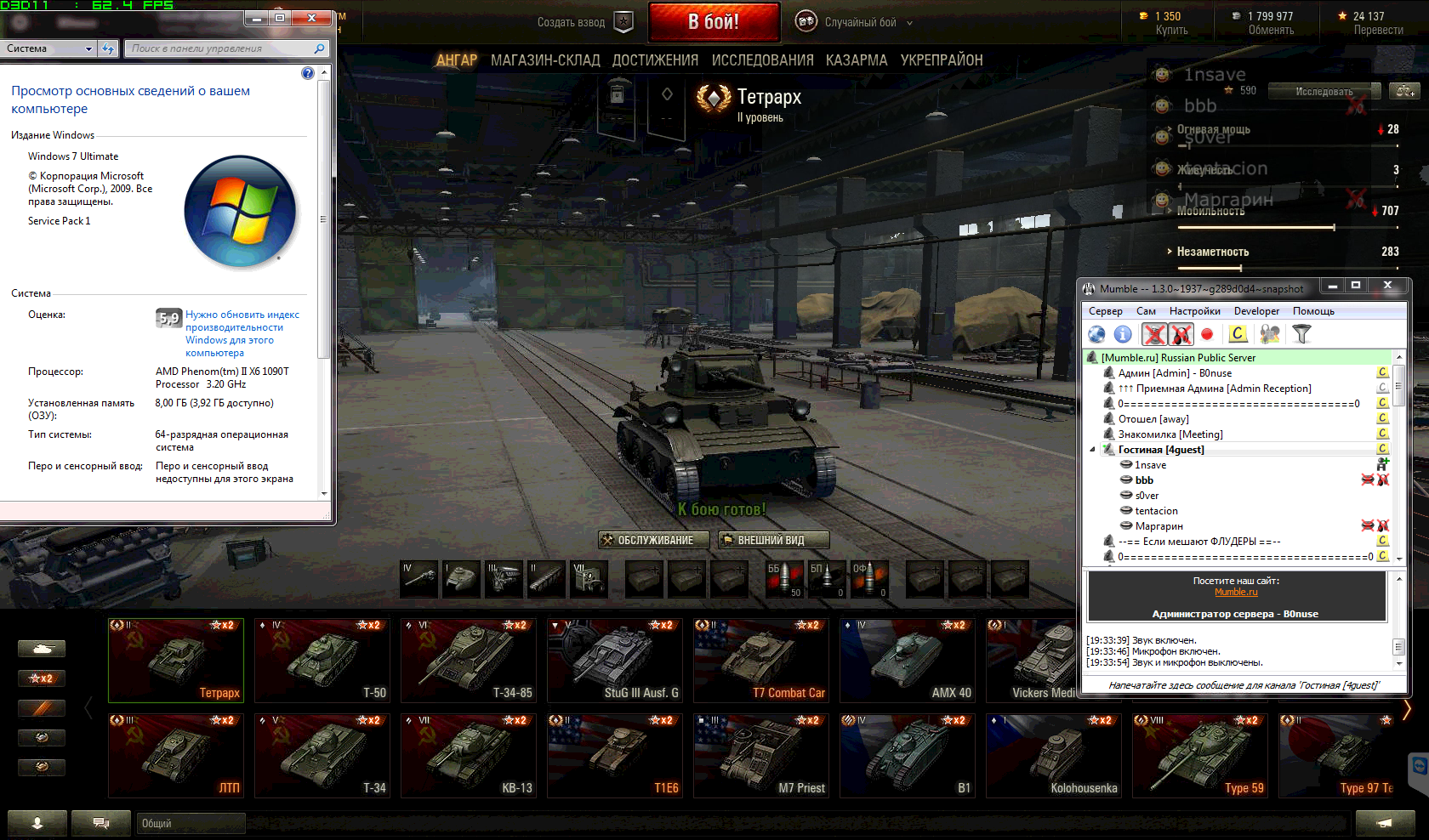Screen dimensions: 1429x840
Task: Toggle the Mumble microphone mute button
Action: coord(1153,335)
